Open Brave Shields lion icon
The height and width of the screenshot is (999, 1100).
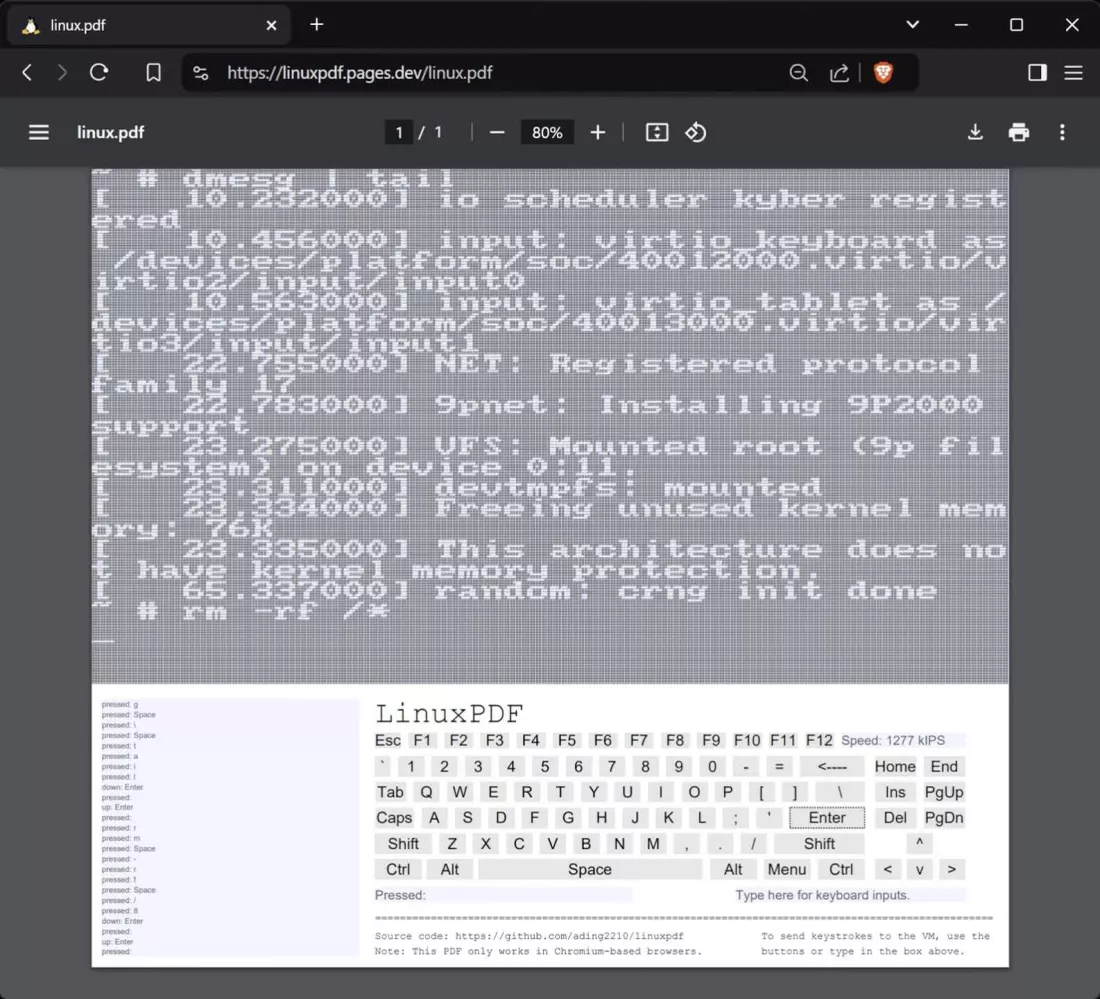(883, 72)
